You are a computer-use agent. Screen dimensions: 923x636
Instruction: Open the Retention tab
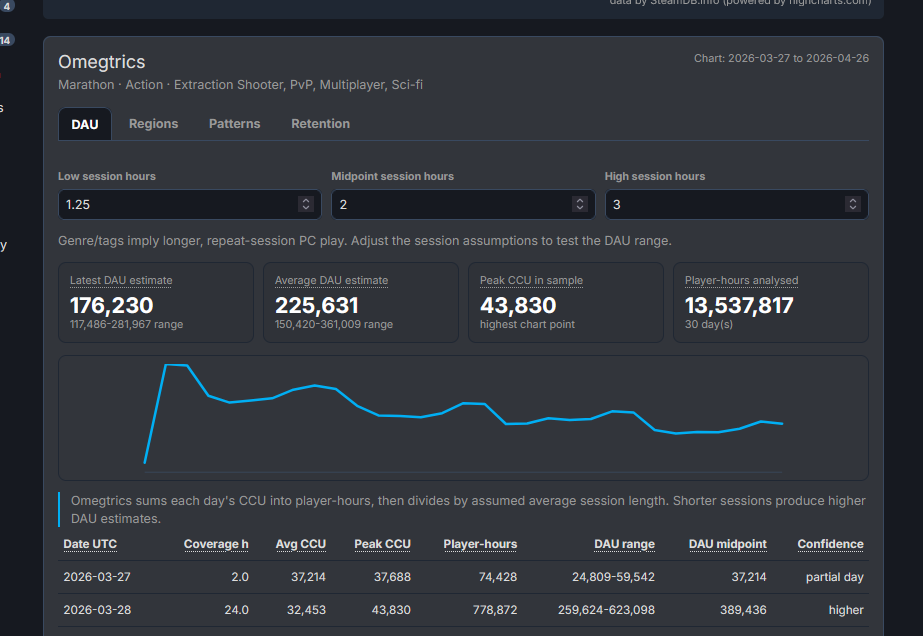click(320, 124)
